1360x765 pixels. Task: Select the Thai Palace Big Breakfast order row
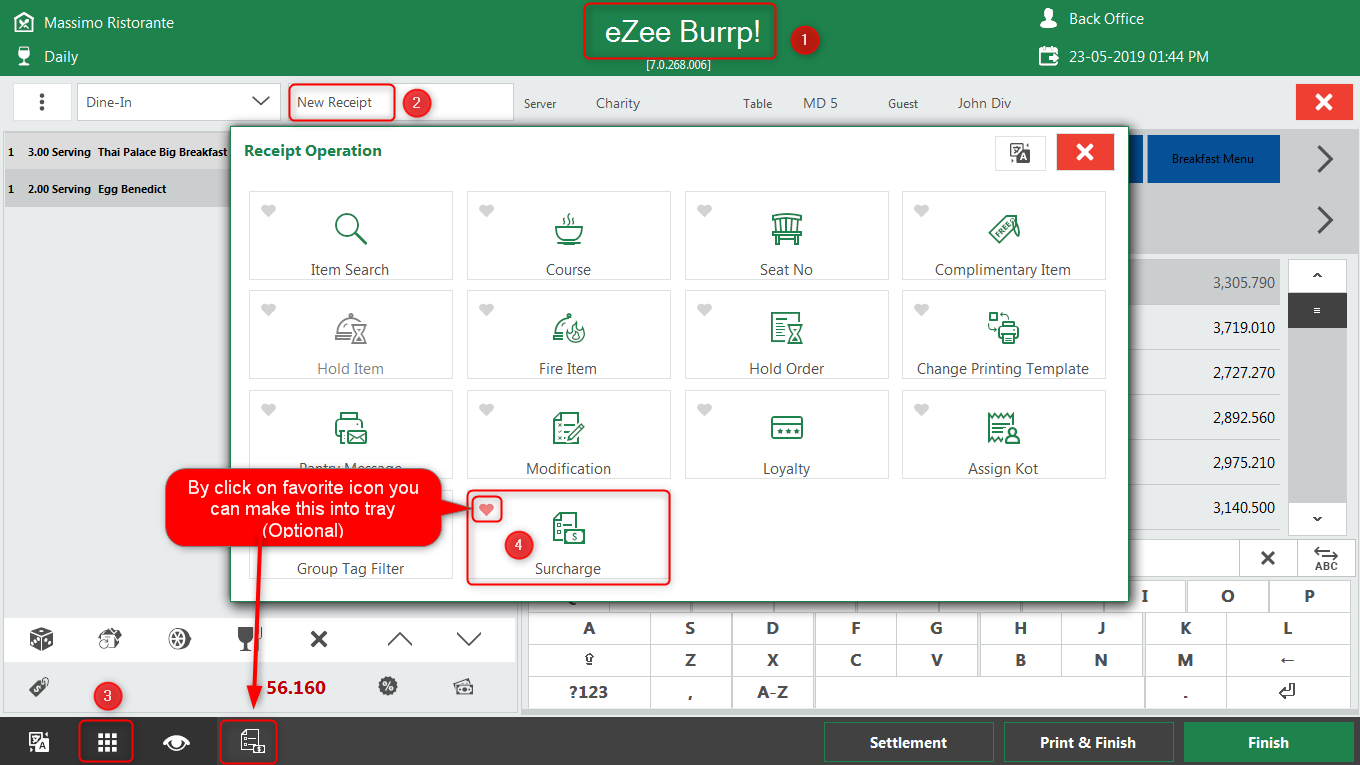coord(117,152)
